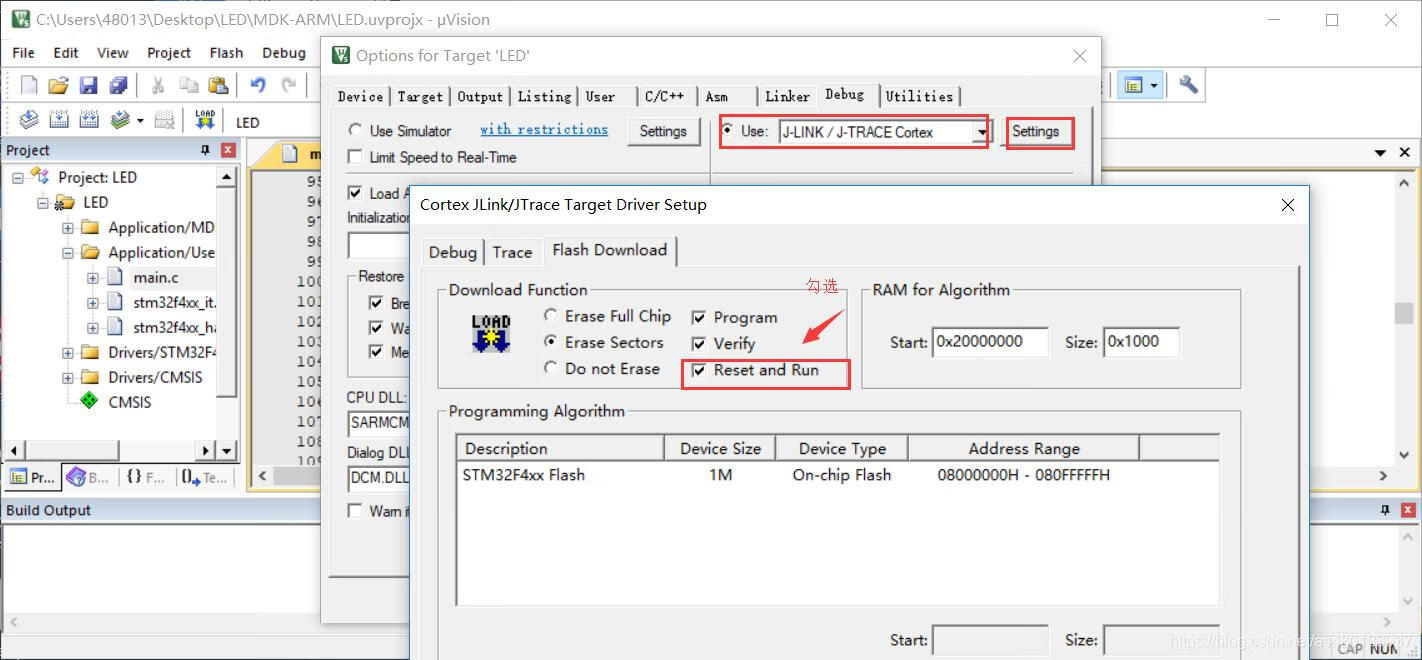This screenshot has height=660, width=1422.
Task: Select the Erase Full Chip radio button
Action: tap(551, 316)
